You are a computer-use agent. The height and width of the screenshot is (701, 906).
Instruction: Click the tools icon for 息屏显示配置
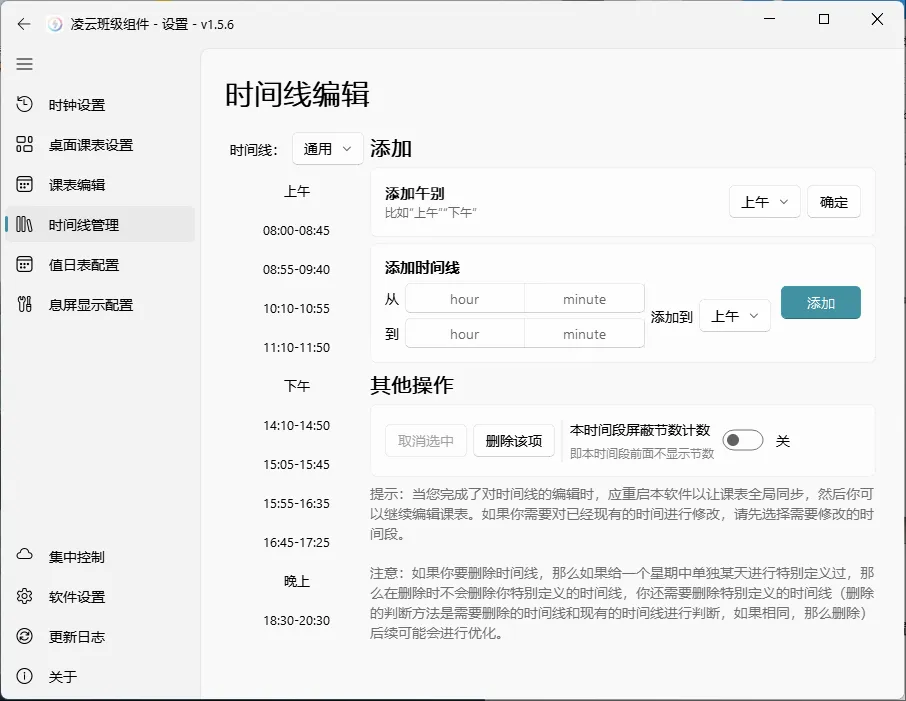click(x=24, y=304)
